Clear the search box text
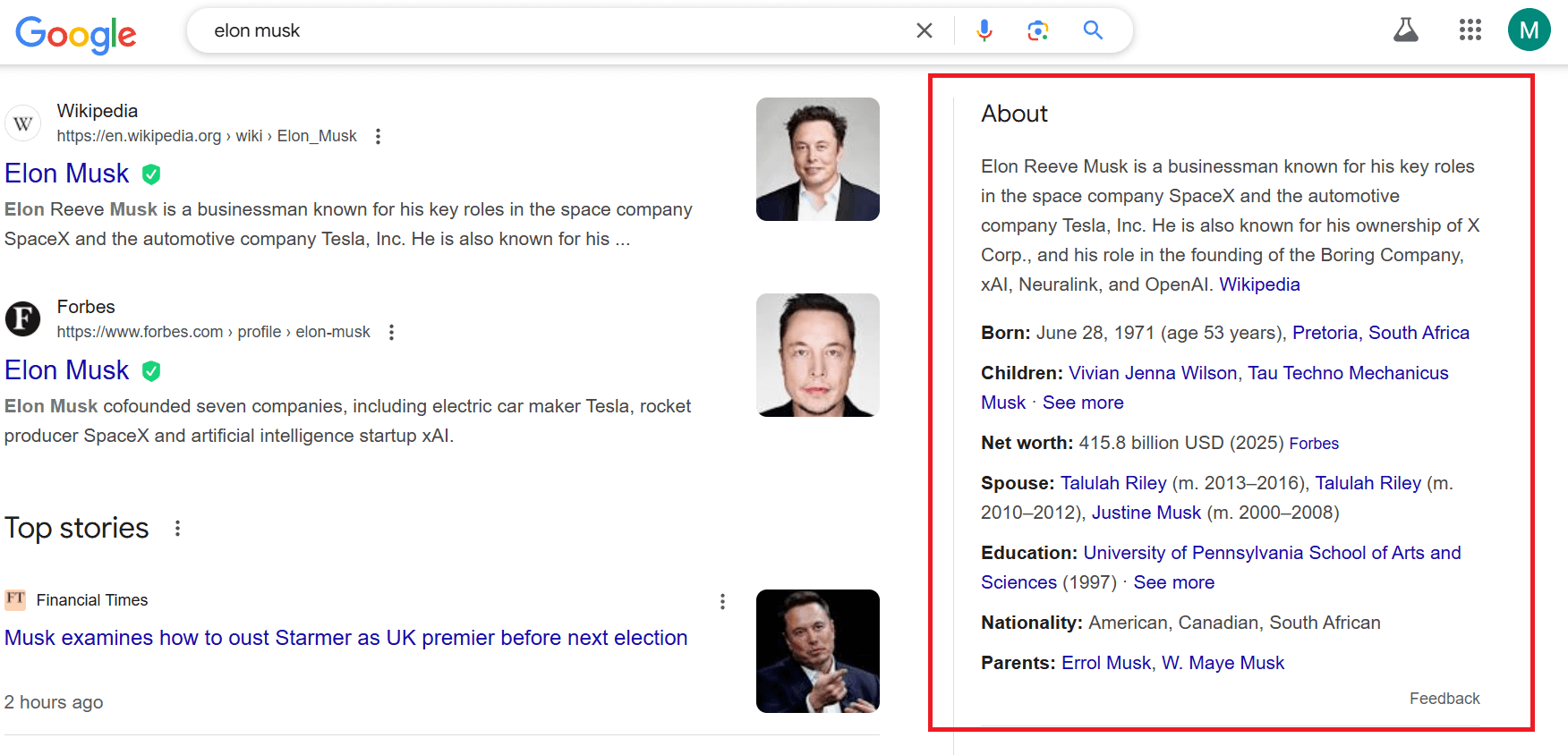This screenshot has width=1568, height=755. 925,30
